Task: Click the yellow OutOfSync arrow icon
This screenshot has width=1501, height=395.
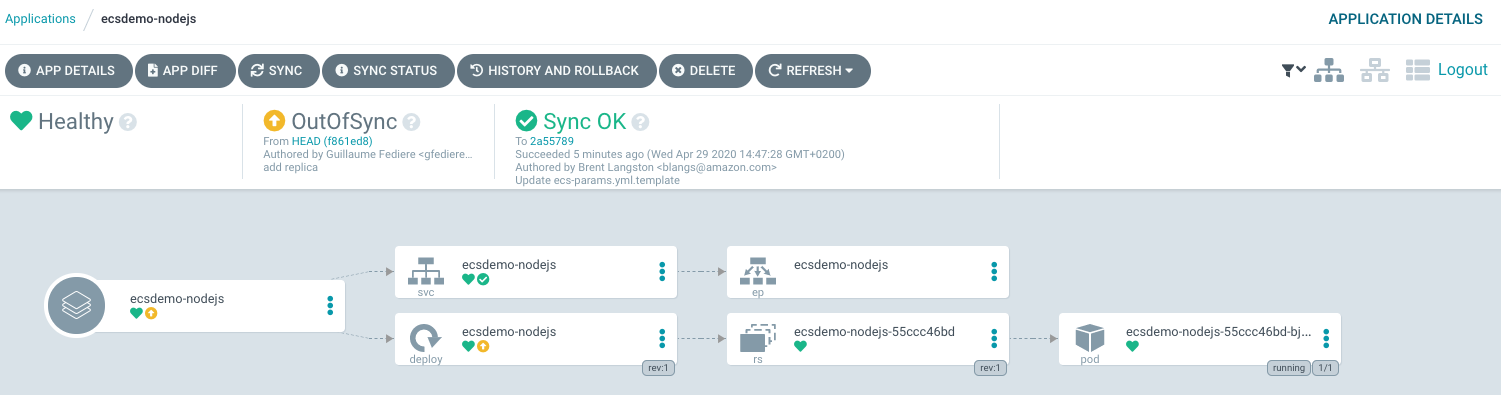Action: (x=274, y=121)
